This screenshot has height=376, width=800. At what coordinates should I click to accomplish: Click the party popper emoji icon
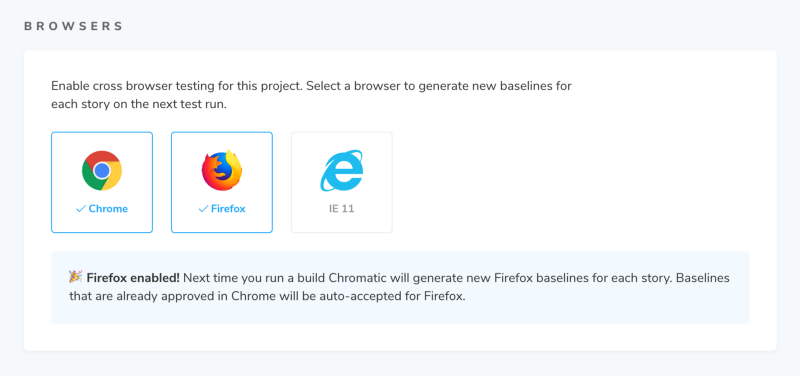pos(76,277)
